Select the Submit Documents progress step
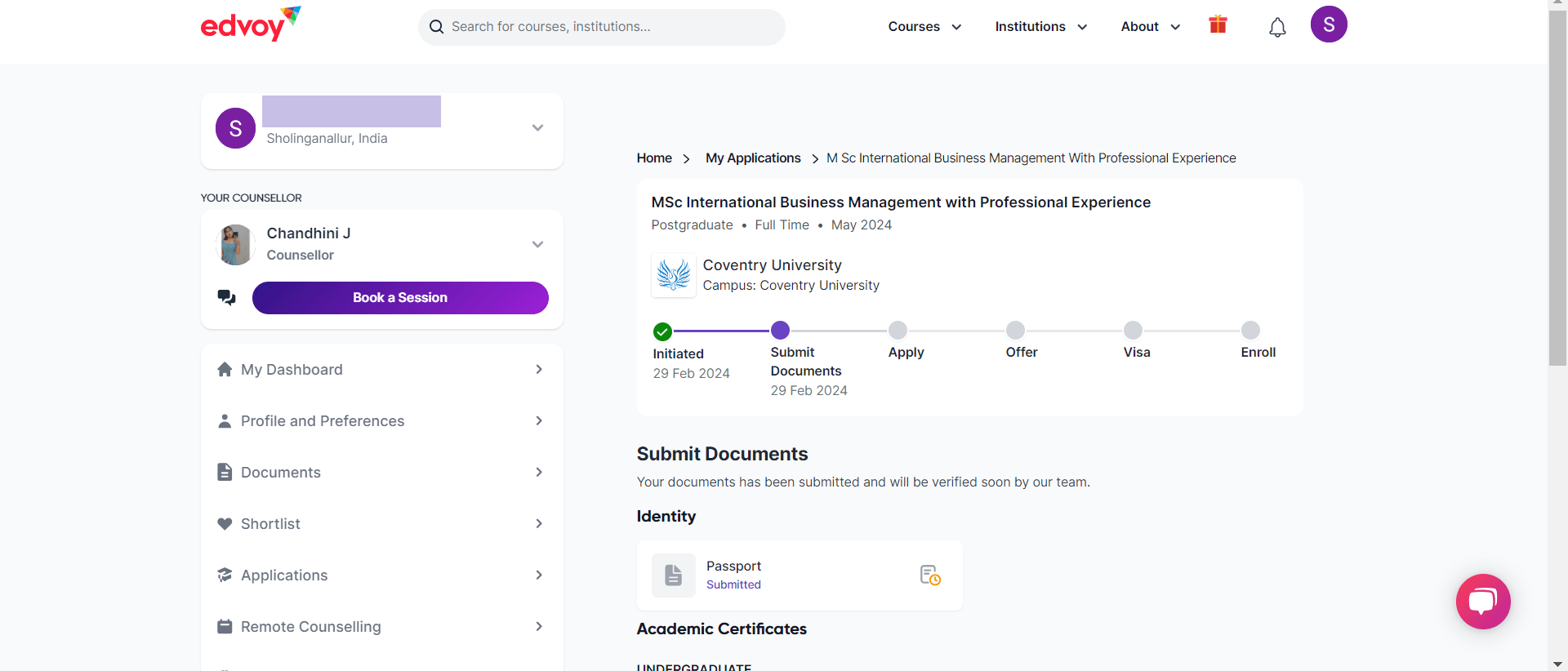The image size is (1568, 671). [780, 330]
